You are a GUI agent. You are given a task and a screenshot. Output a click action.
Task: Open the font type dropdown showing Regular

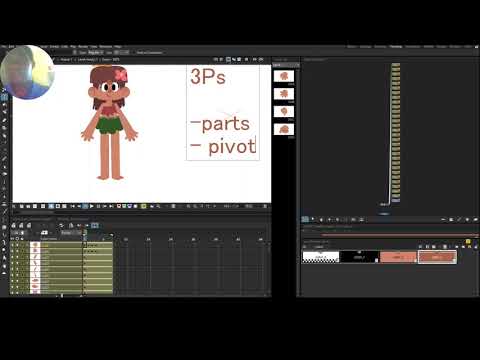tap(96, 53)
